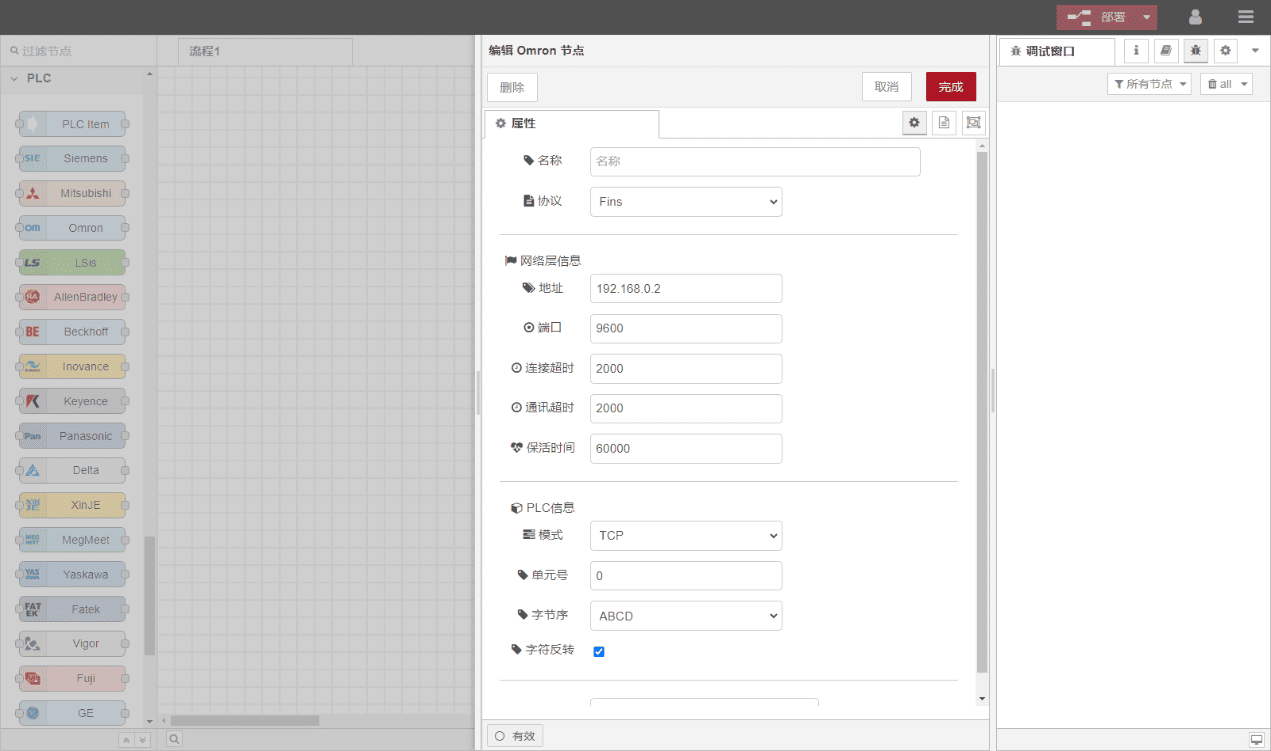
Task: Click the node appearance icon in the properties tab bar
Action: [x=973, y=123]
